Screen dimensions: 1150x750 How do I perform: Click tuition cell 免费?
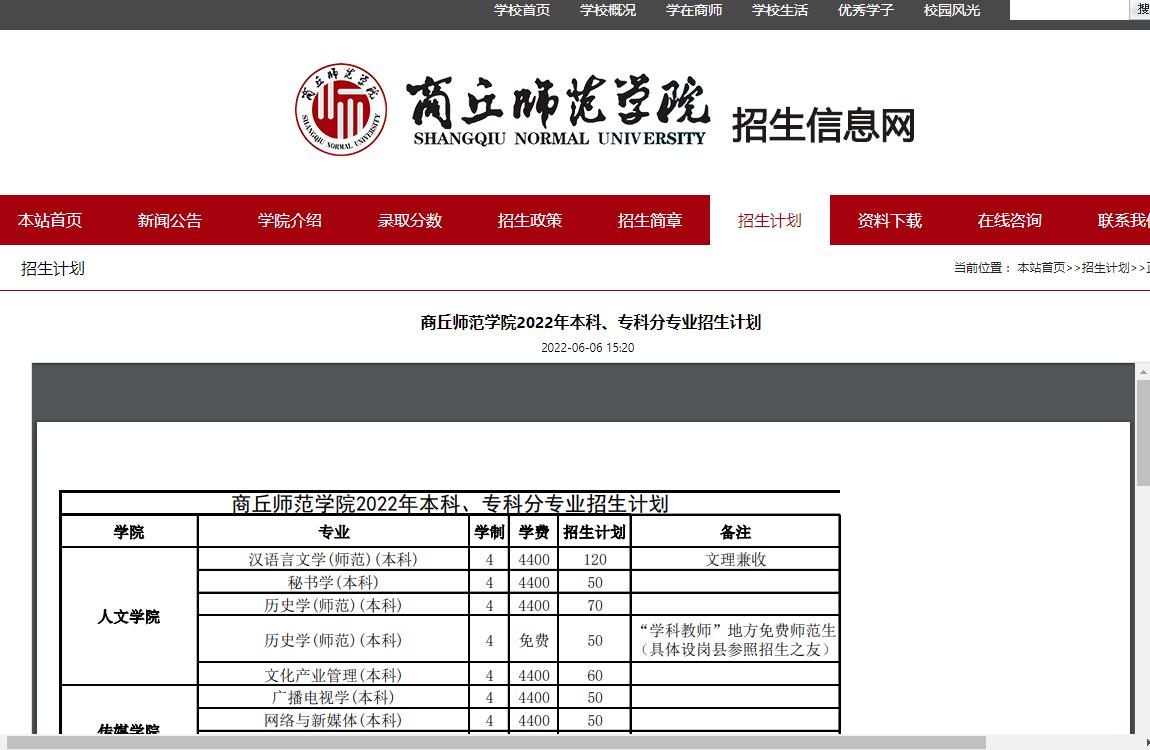point(534,640)
